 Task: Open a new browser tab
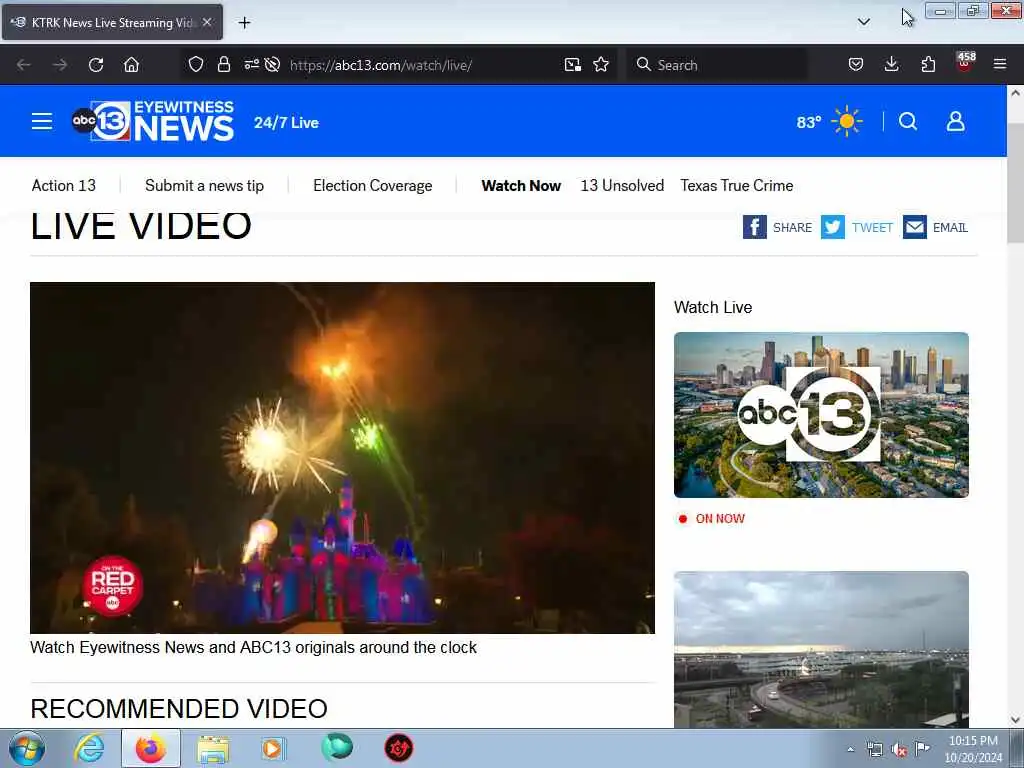click(244, 23)
